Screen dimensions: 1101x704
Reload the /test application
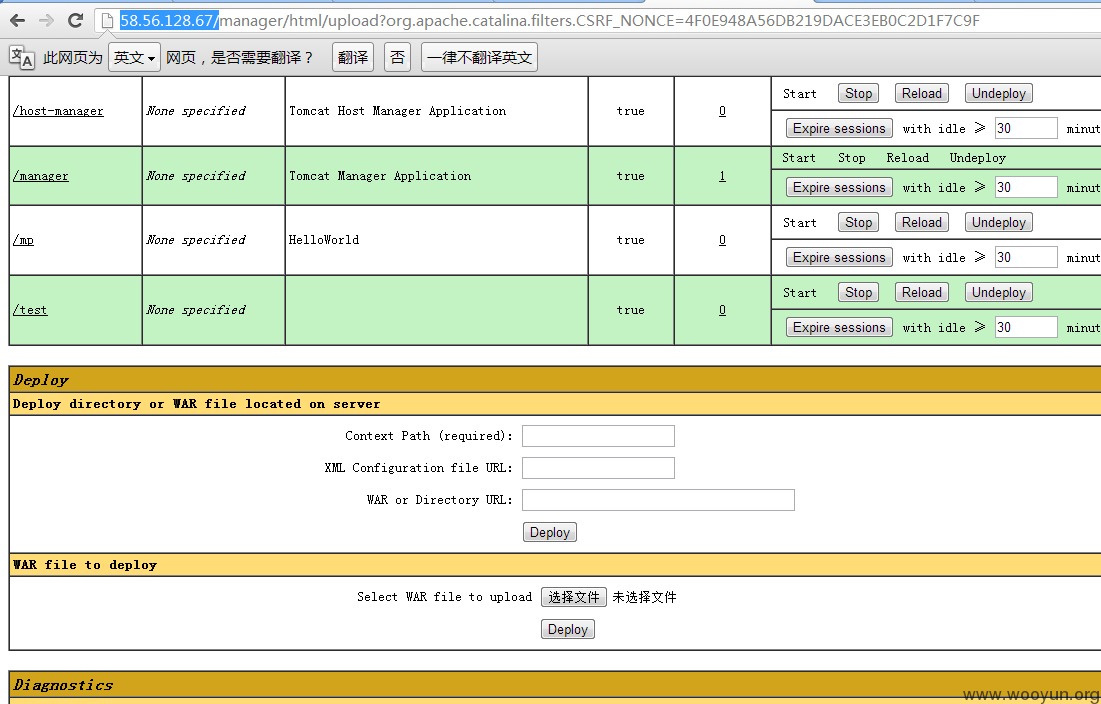point(921,293)
